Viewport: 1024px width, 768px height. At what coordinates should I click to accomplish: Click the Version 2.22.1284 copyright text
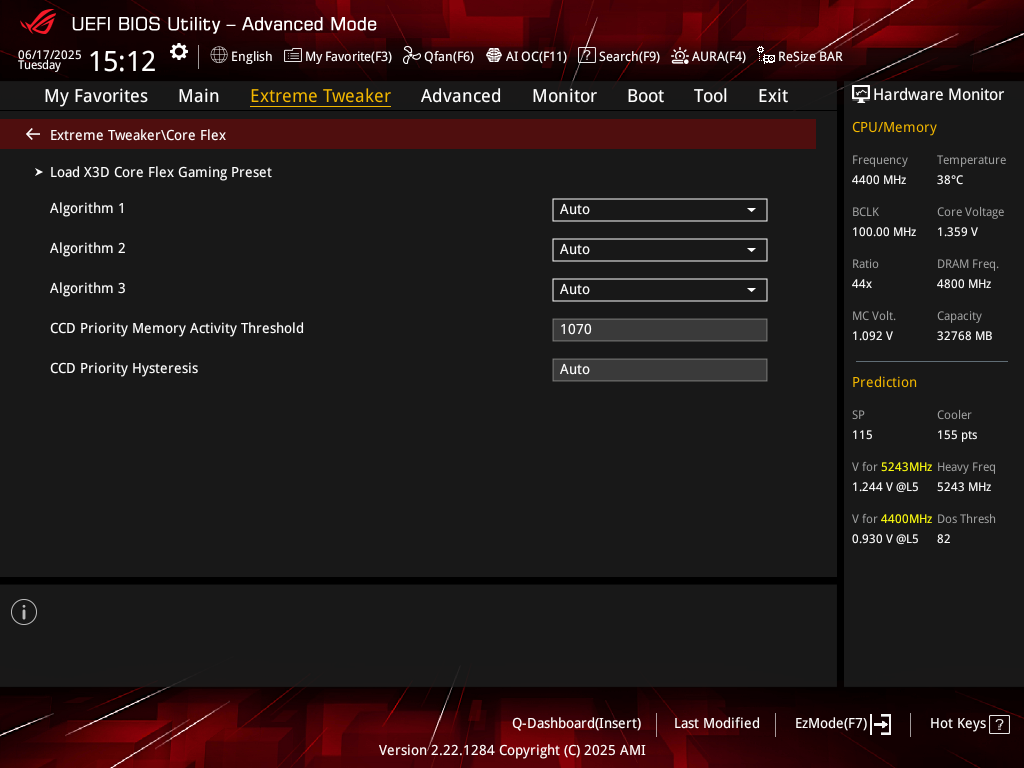(512, 750)
